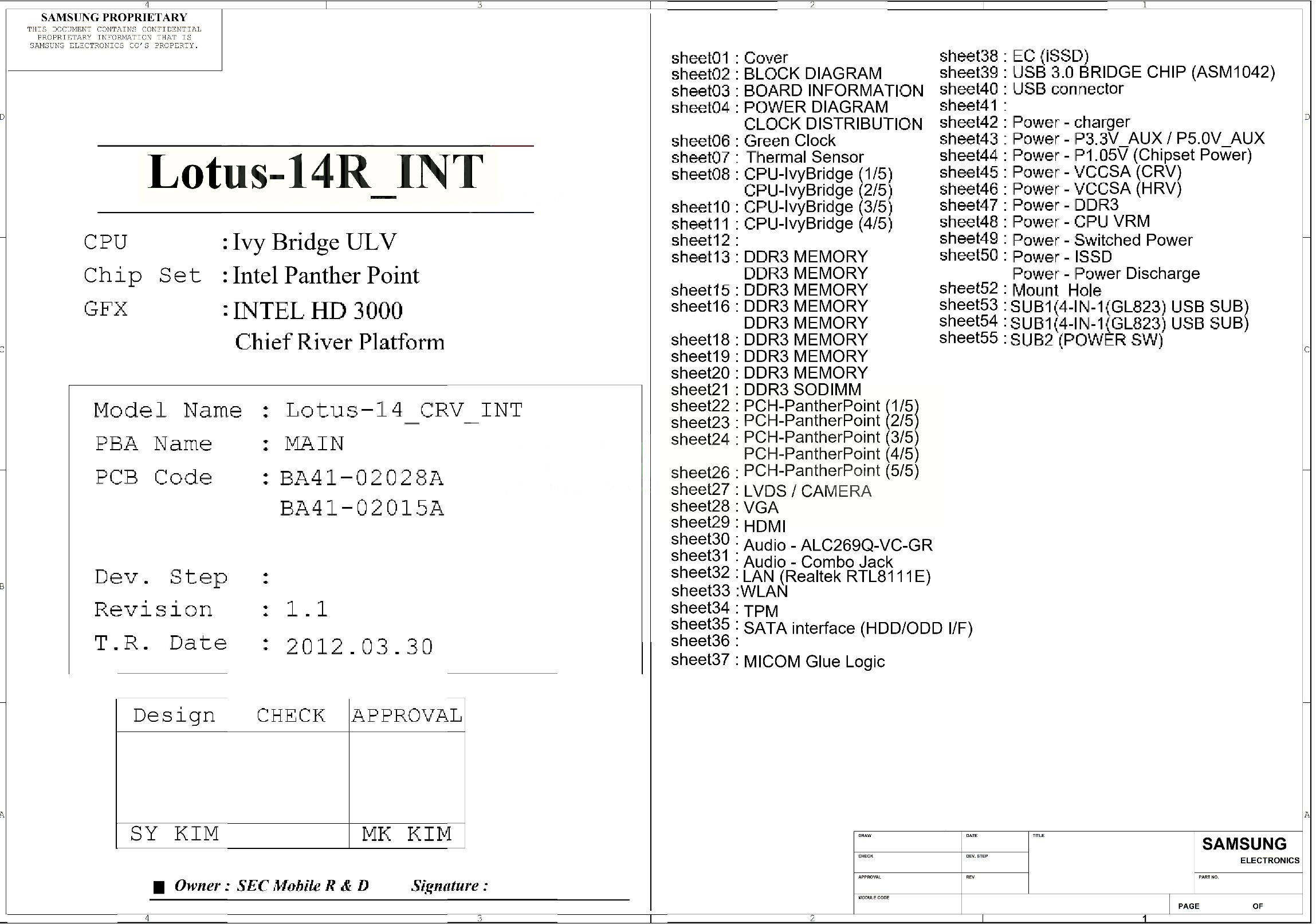Click 'Power - VCCSA (HRV)' entry
Screen dimensions: 1316x924
click(1097, 188)
